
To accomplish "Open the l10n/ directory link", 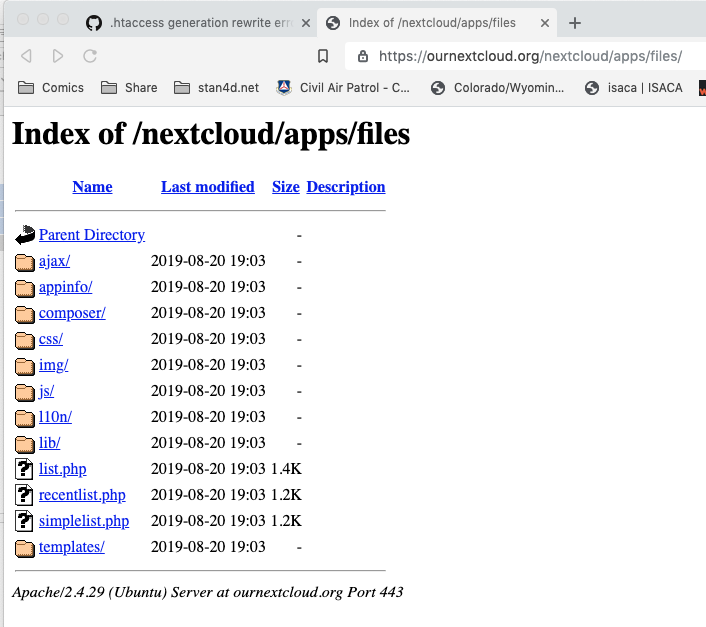I will pyautogui.click(x=55, y=417).
